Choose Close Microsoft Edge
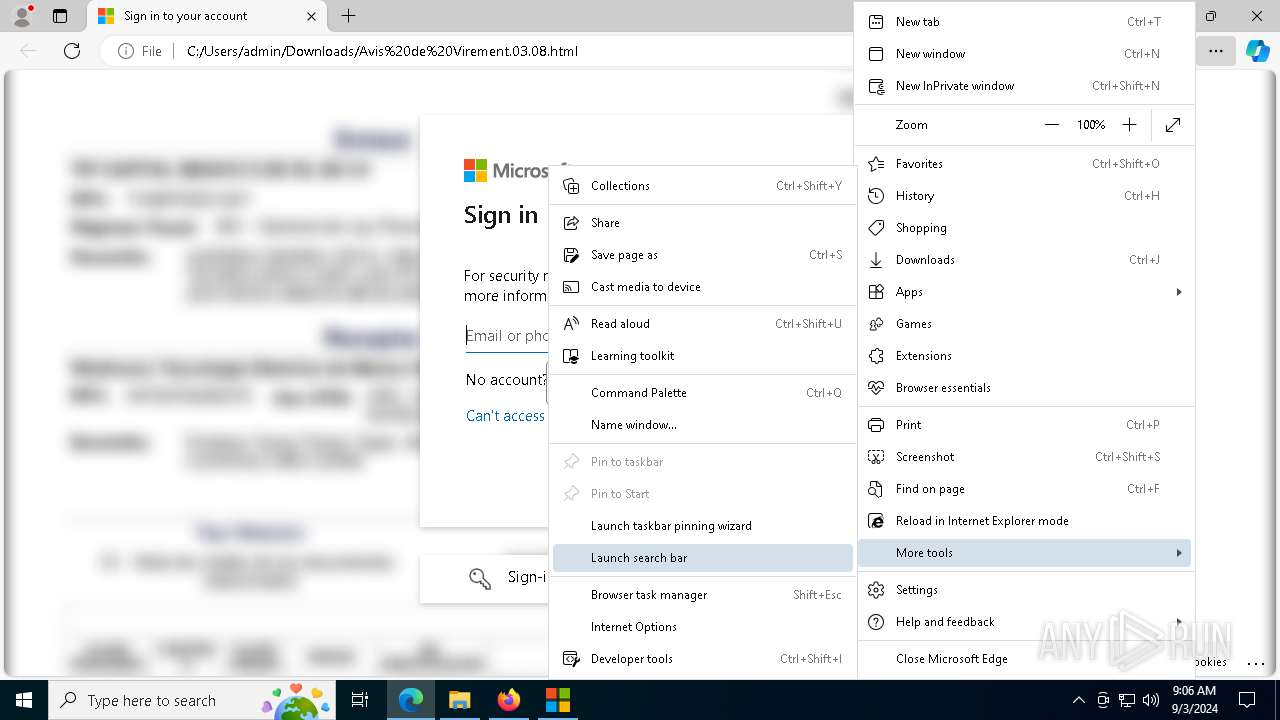1280x720 pixels. pyautogui.click(x=1025, y=659)
